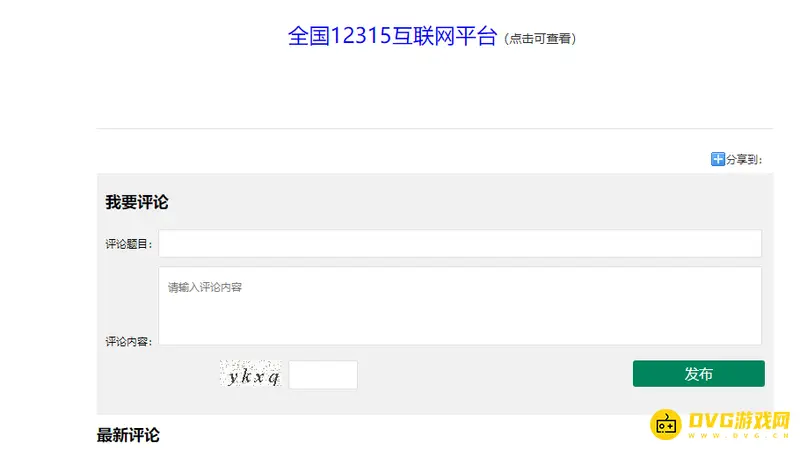Screen dimensions: 800x450
Task: Click the 评论内容 field label
Action: (129, 341)
